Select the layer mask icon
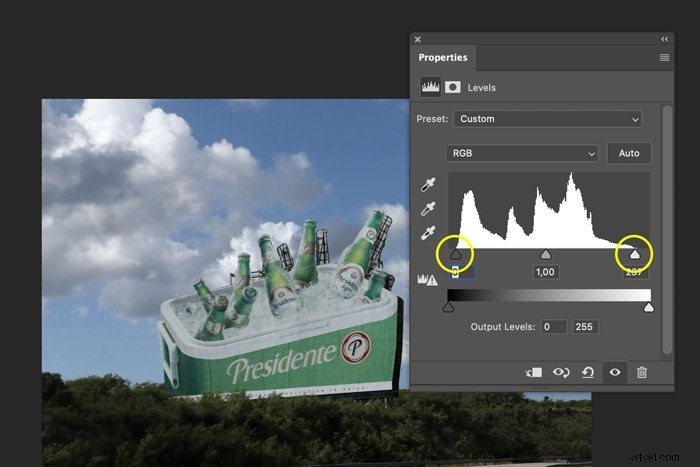The width and height of the screenshot is (700, 467). coord(453,87)
